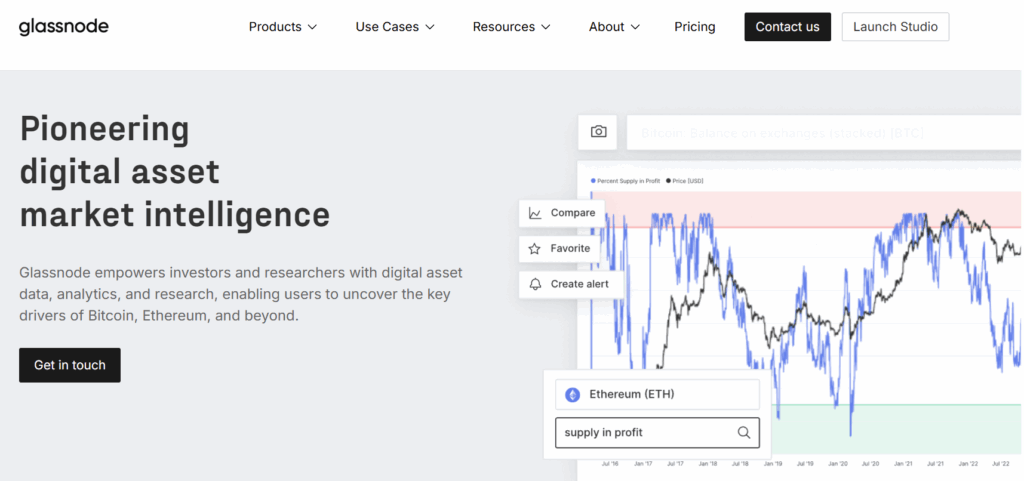
Task: Select the Ethereum coin logo icon
Action: pos(573,395)
